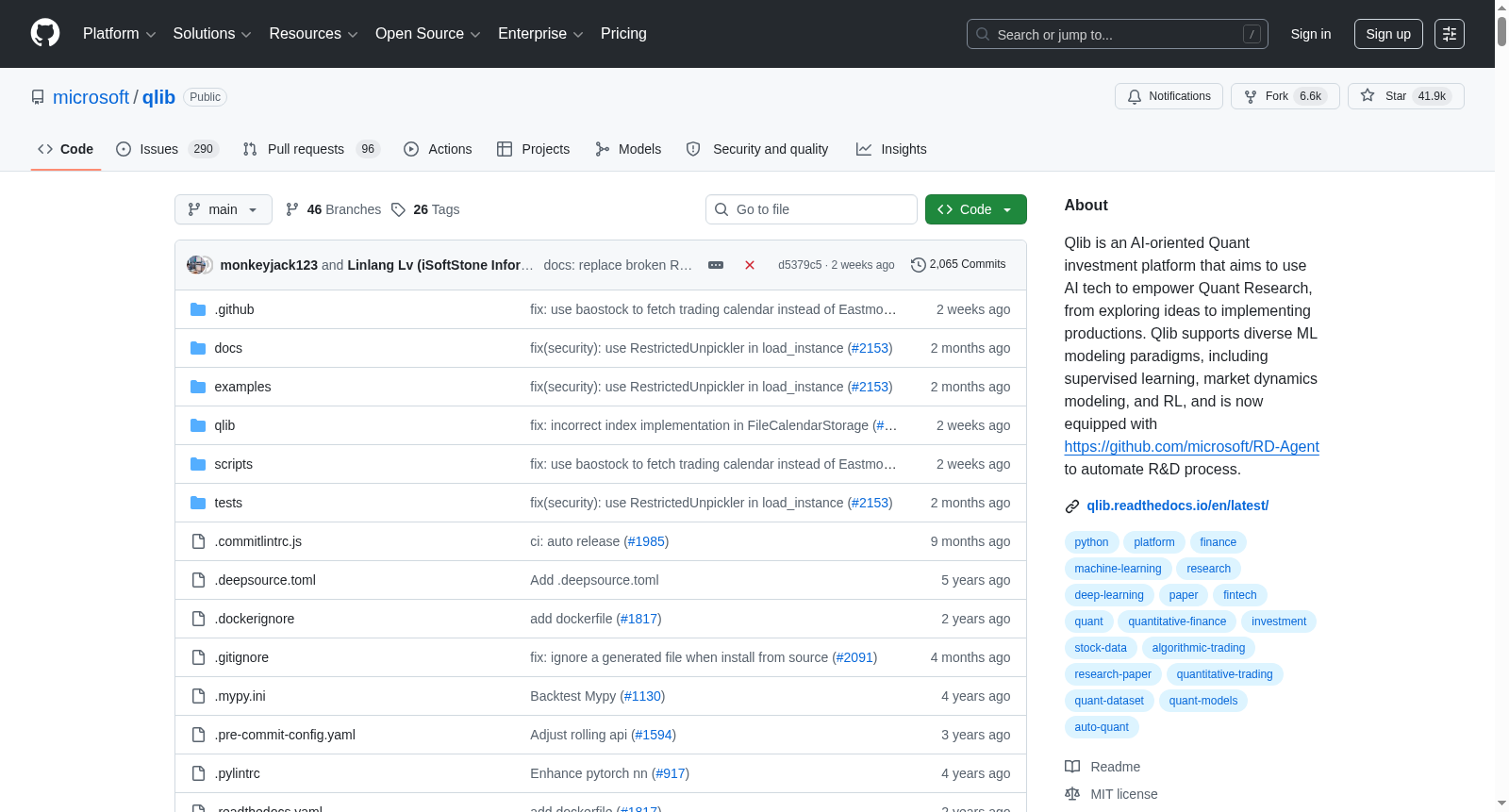Select the Code repository tab
Image resolution: width=1509 pixels, height=812 pixels.
[66, 149]
